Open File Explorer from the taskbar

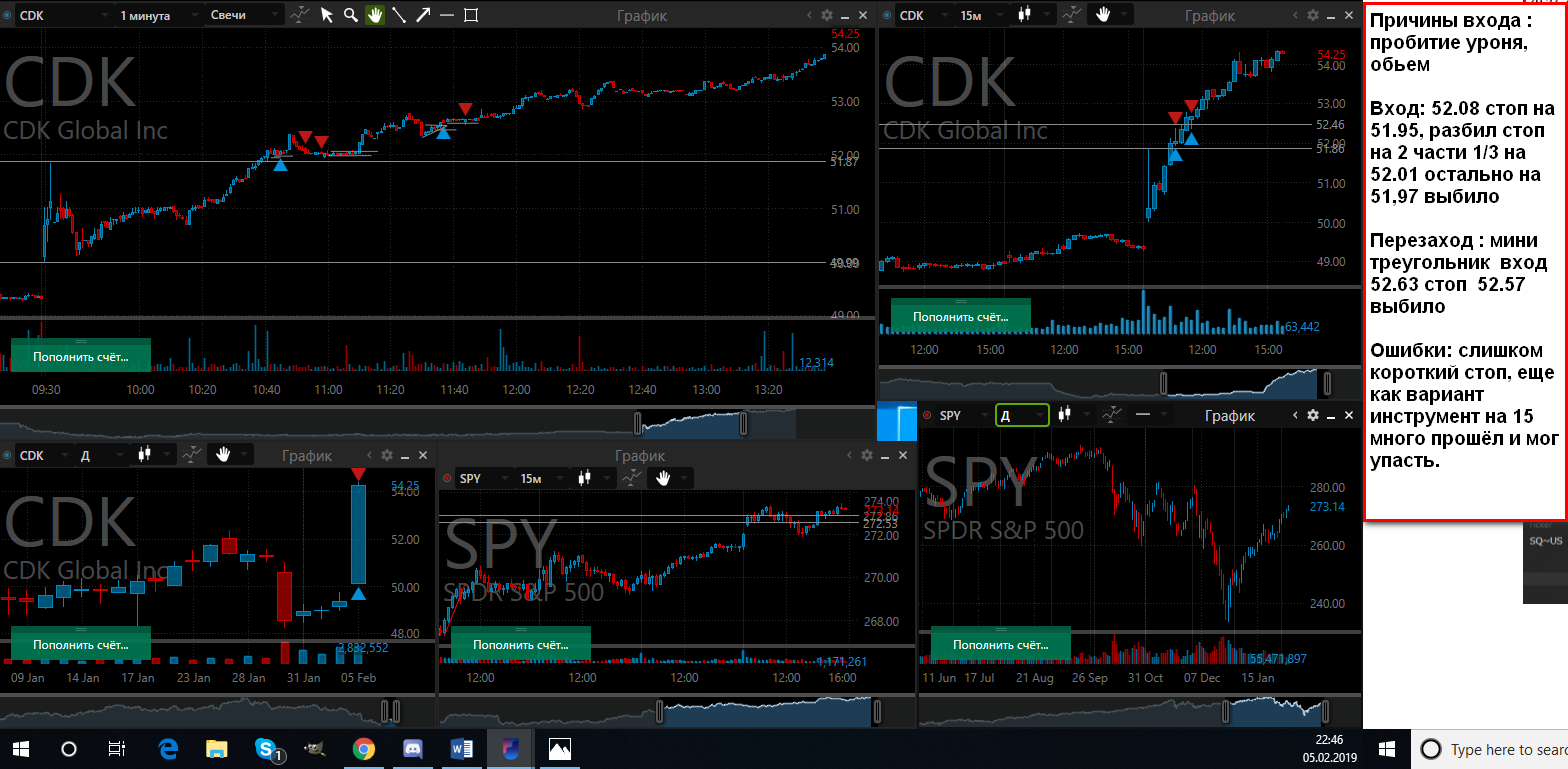pos(217,749)
